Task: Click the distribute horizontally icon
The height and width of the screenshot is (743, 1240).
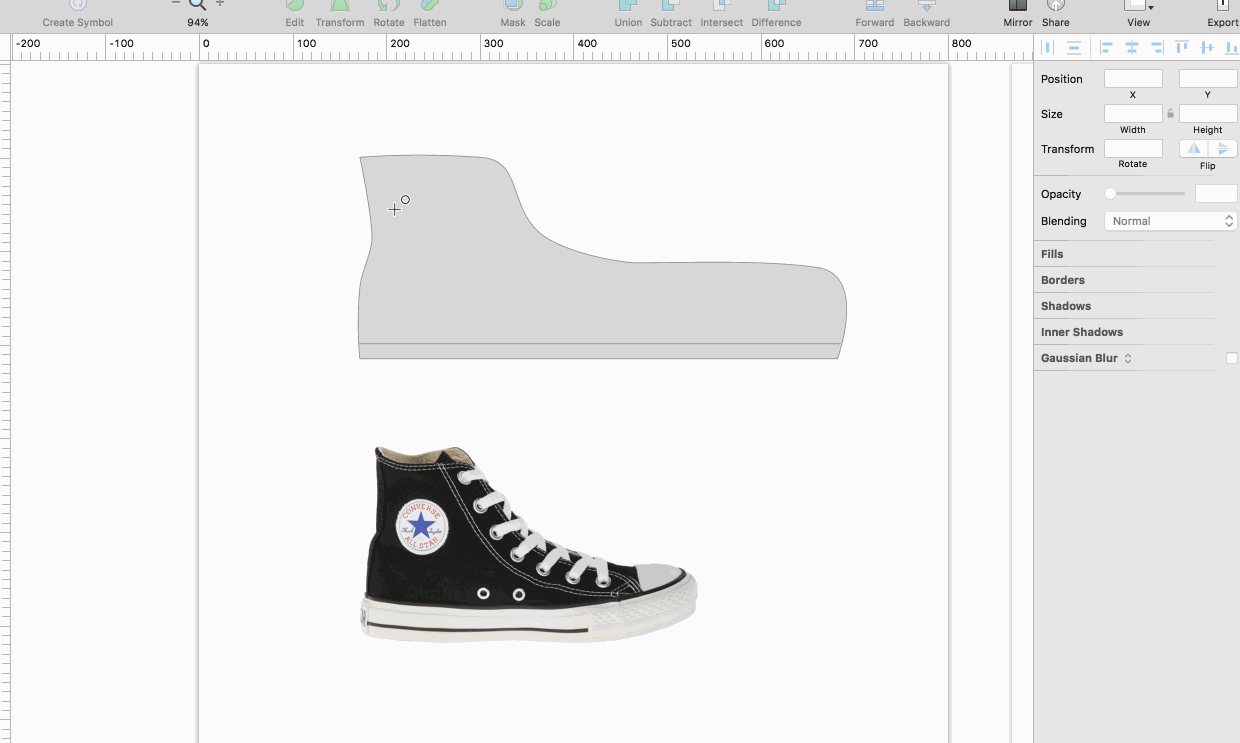Action: pyautogui.click(x=1048, y=47)
